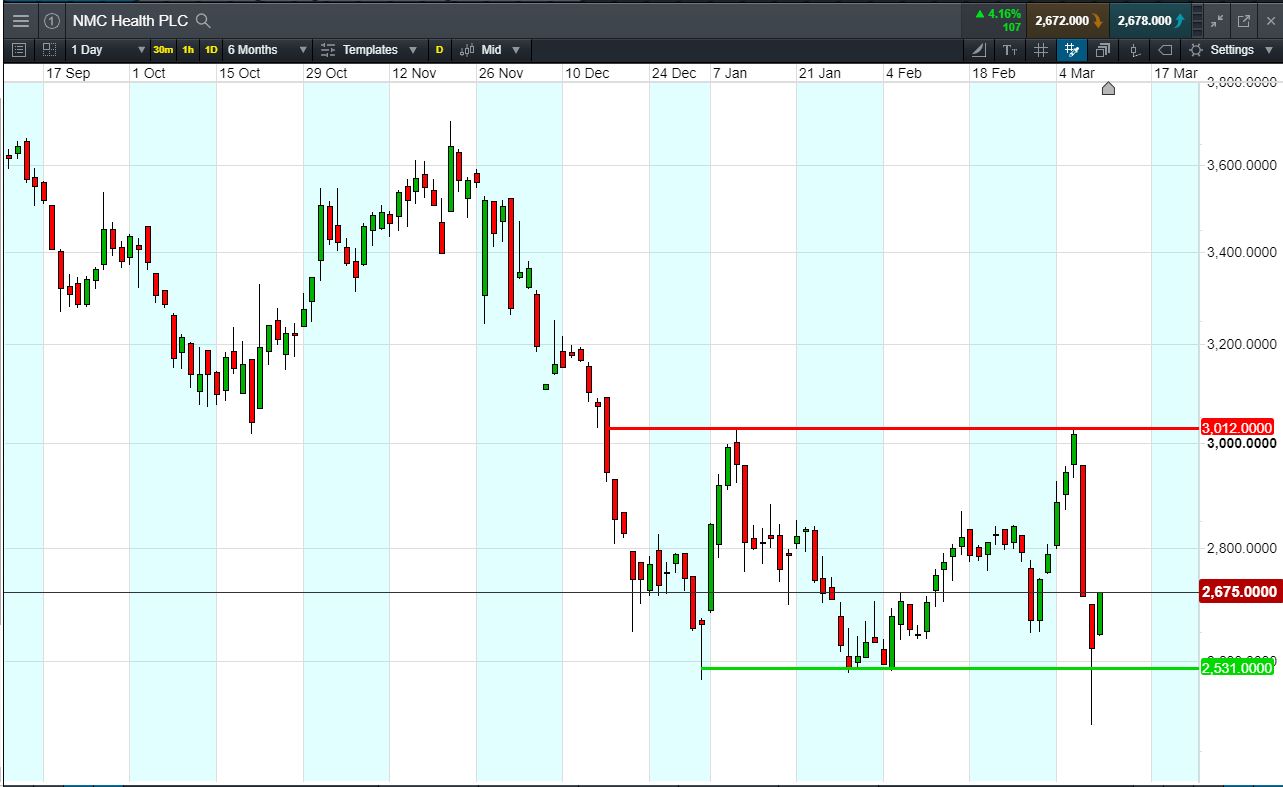Click the grey marker on the date axis
1283x787 pixels.
(1107, 89)
